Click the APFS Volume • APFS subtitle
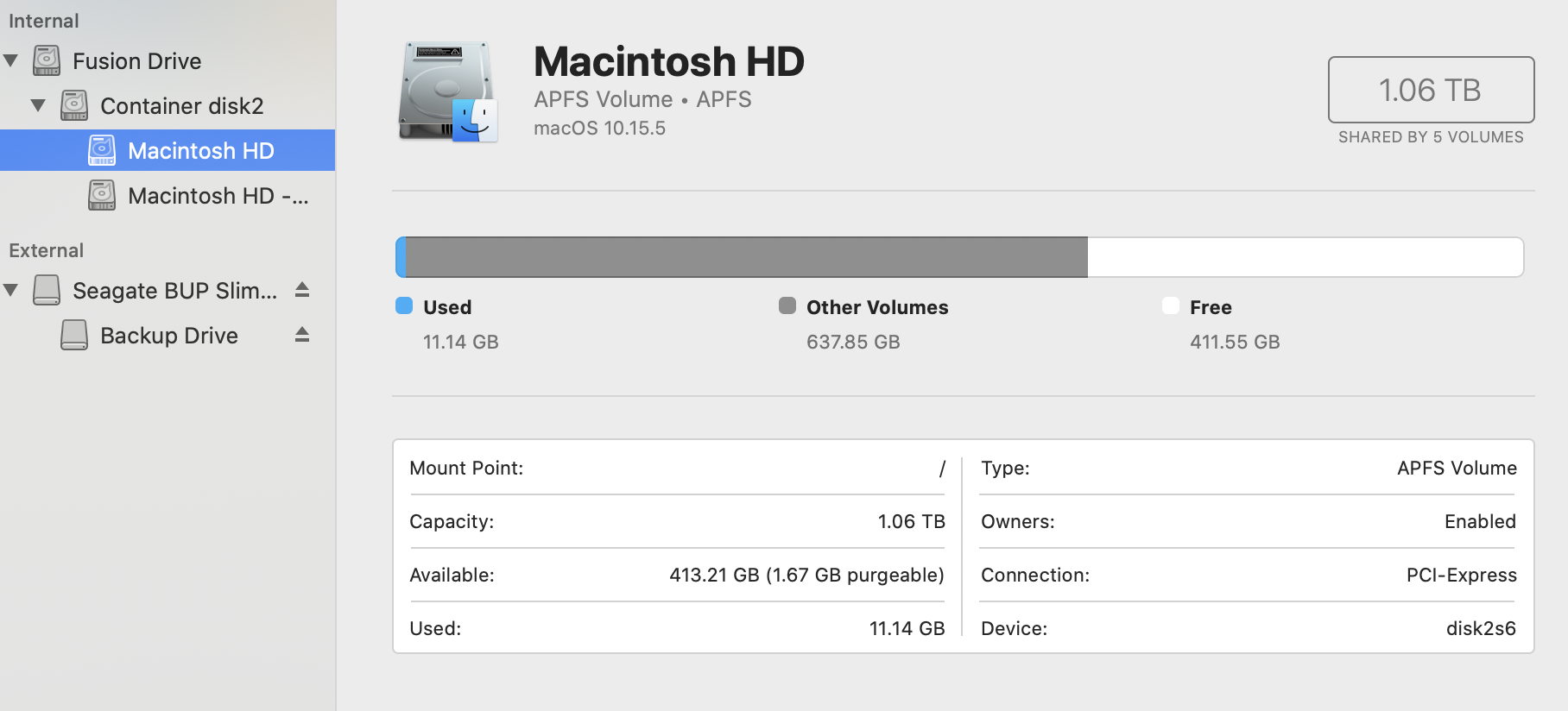Screen dimensions: 1568x711 click(x=642, y=99)
